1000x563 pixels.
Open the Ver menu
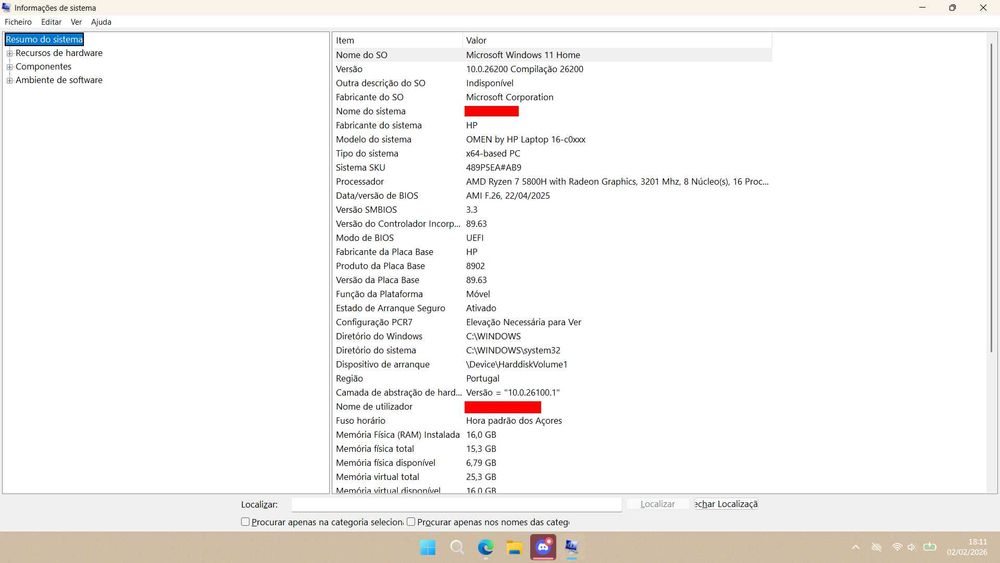pyautogui.click(x=76, y=22)
